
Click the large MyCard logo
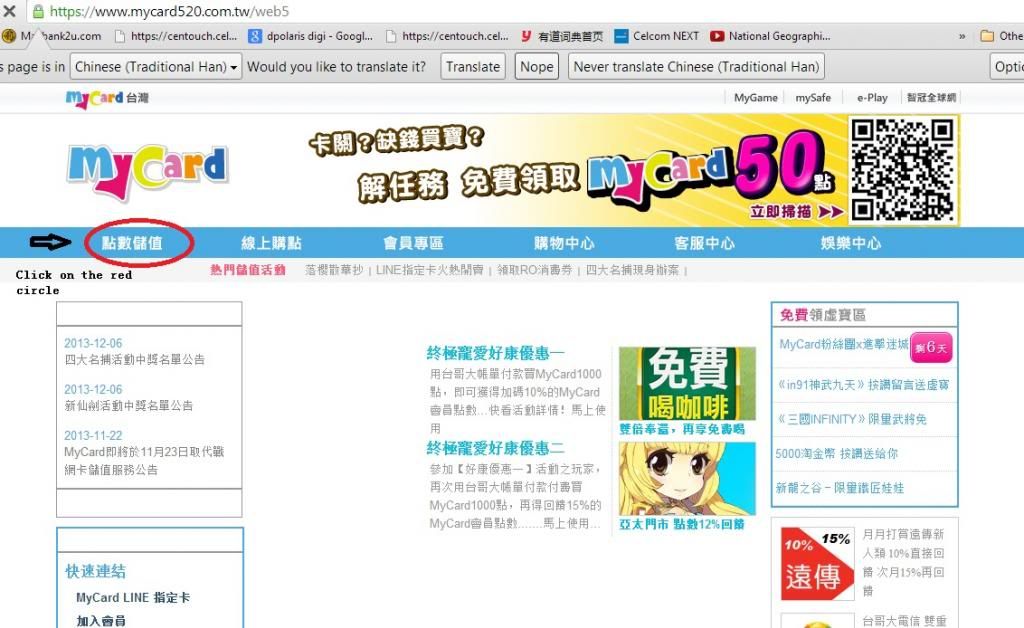[147, 172]
